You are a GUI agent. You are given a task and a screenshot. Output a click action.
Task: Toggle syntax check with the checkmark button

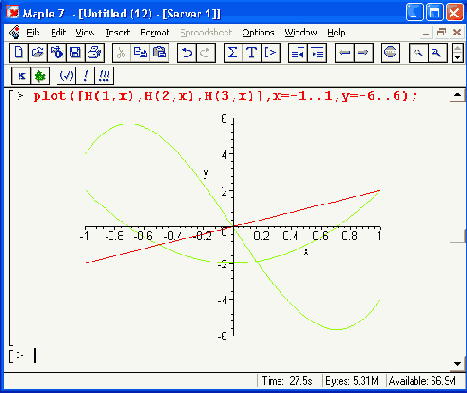coord(66,76)
